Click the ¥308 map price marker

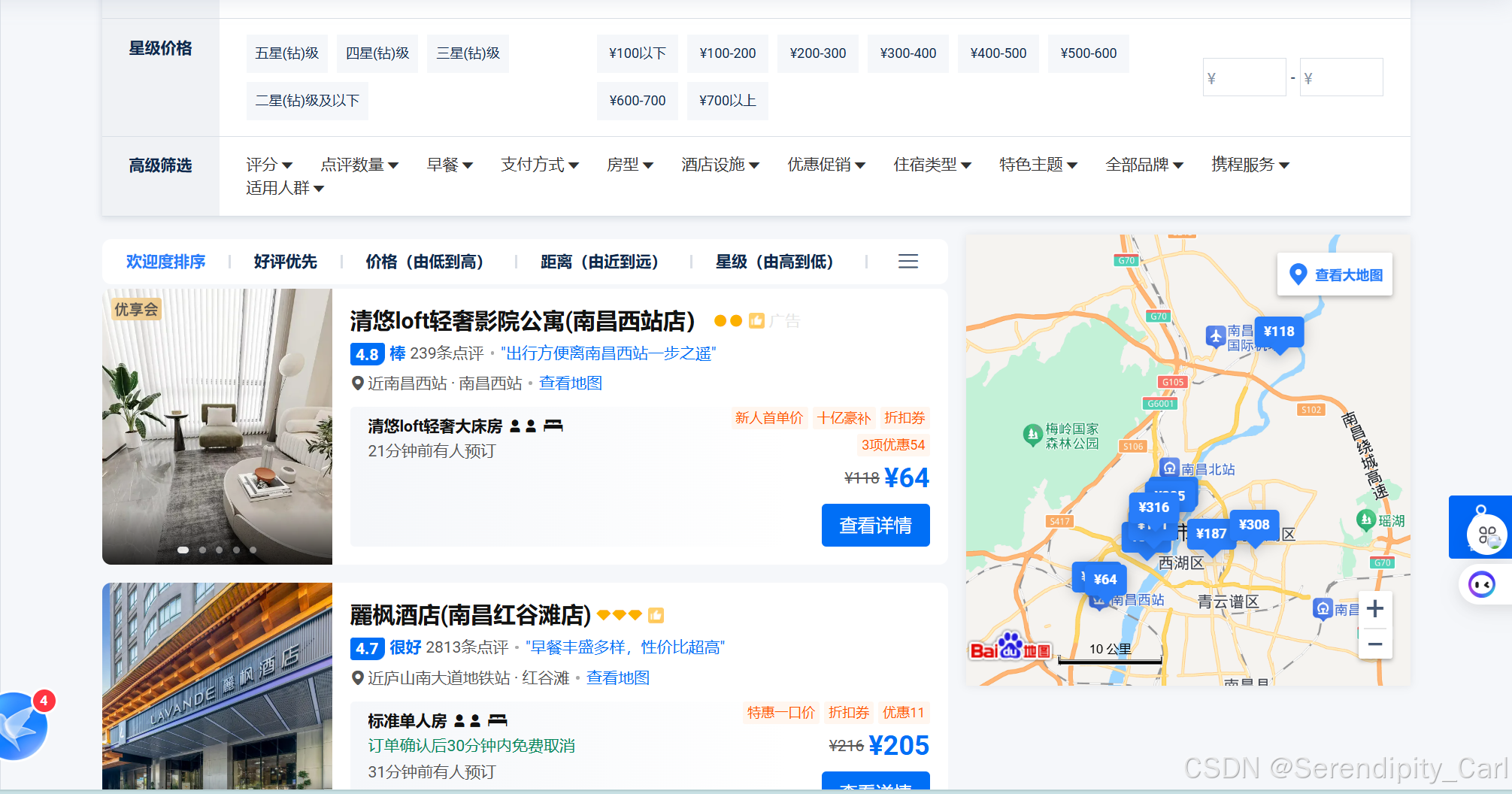[1253, 525]
